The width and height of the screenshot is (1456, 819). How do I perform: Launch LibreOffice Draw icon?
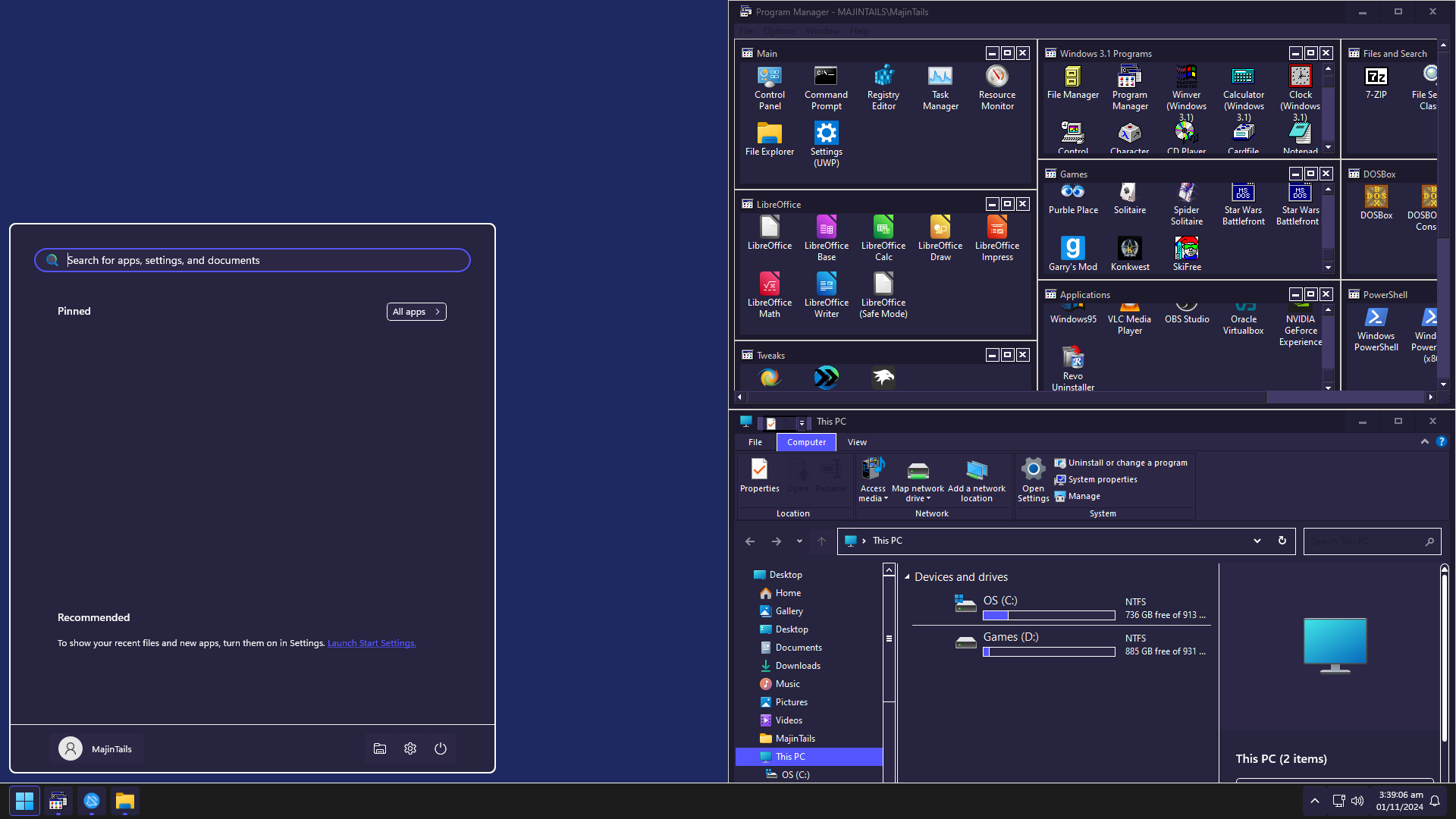coord(940,239)
